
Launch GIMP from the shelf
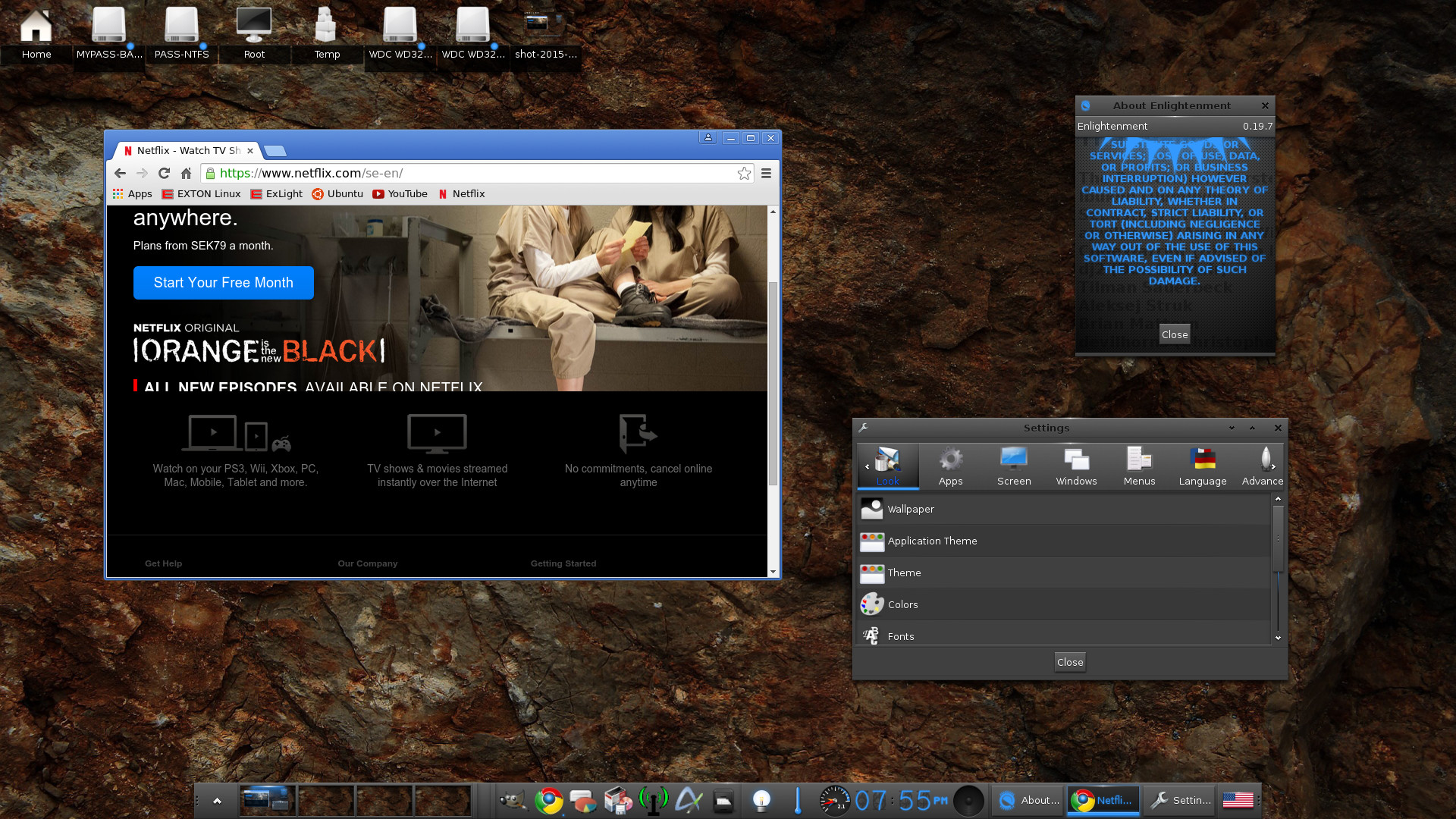click(x=513, y=800)
